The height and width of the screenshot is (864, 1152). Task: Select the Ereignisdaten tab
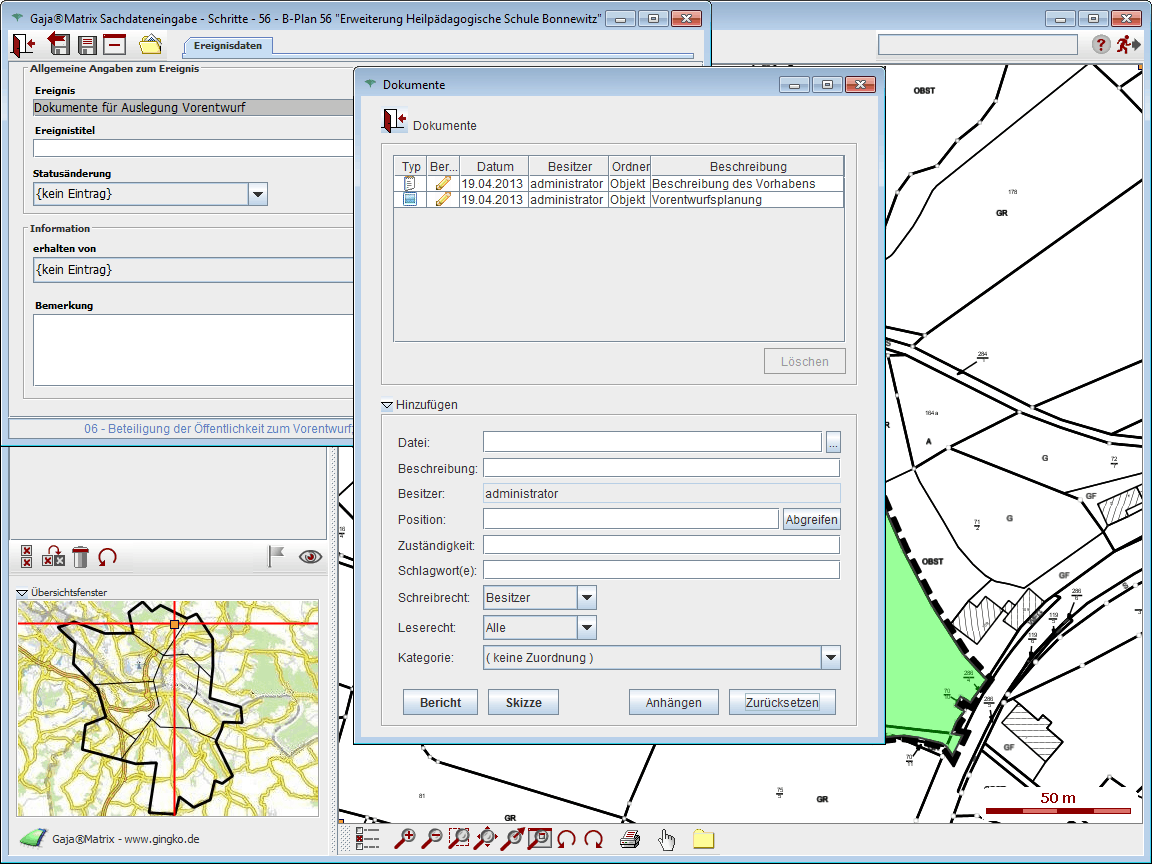tap(228, 46)
